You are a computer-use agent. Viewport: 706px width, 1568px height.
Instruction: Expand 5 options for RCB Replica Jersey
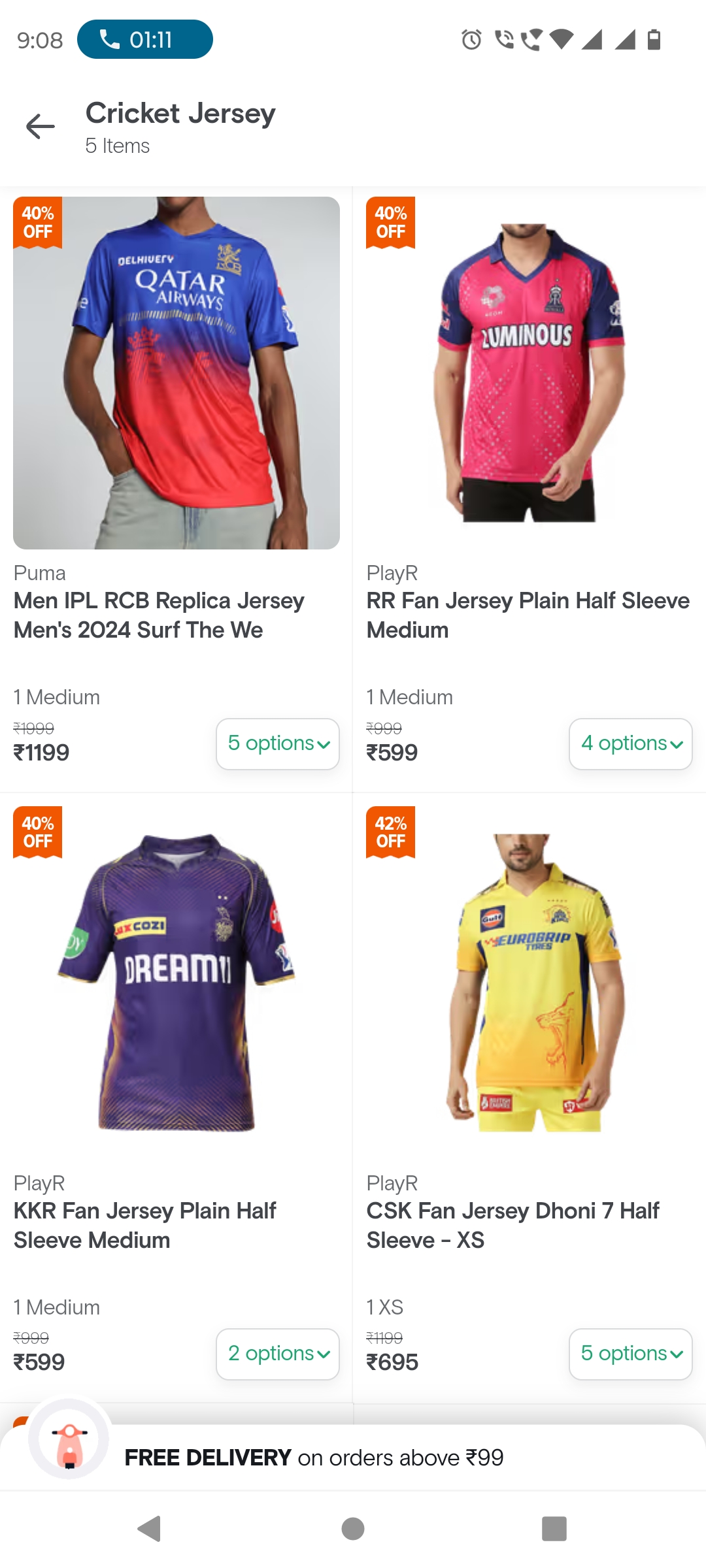click(278, 744)
